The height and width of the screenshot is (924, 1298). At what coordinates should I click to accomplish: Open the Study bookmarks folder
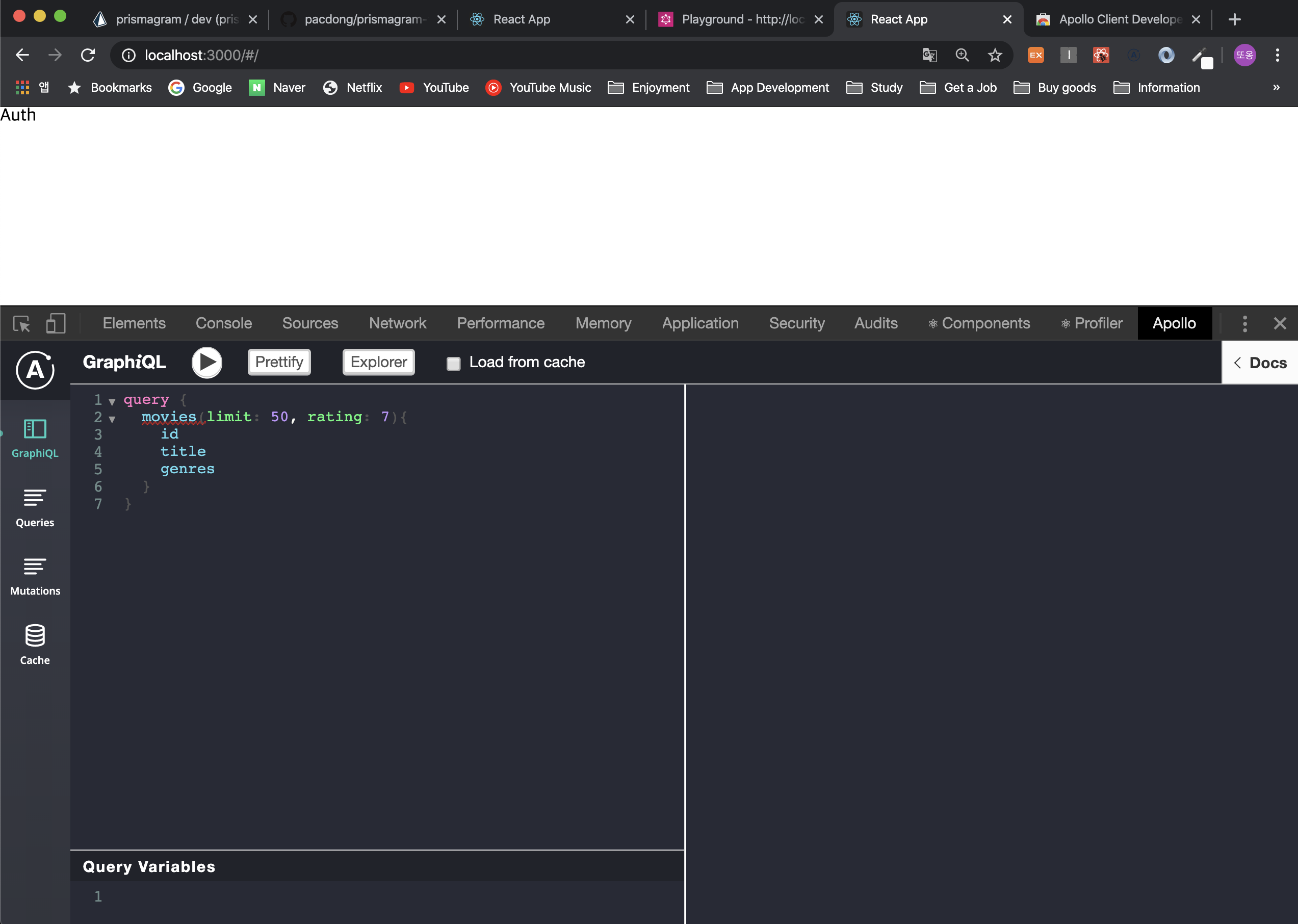point(875,88)
